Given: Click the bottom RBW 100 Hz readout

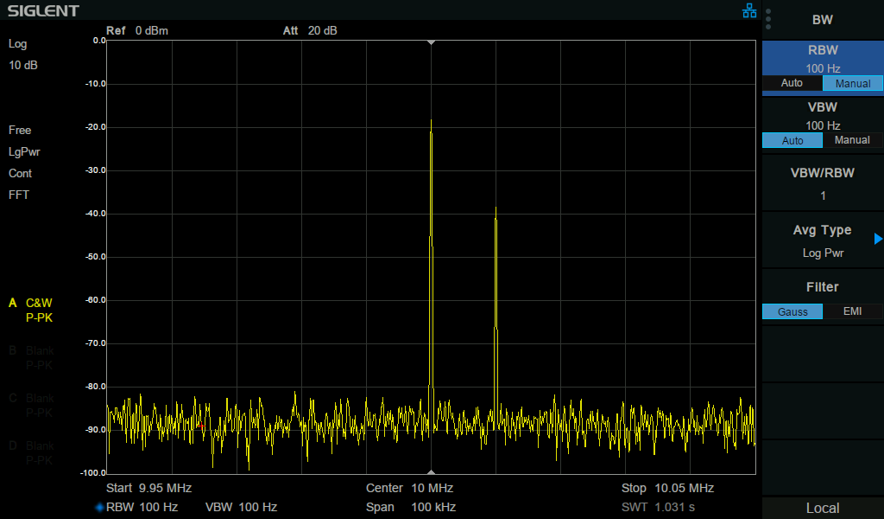Looking at the screenshot, I should tap(142, 507).
